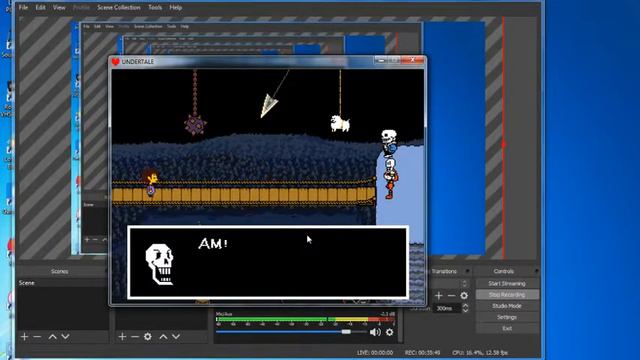Adjust the Mic/Aux volume slider handle
The height and width of the screenshot is (360, 640).
[x=346, y=332]
